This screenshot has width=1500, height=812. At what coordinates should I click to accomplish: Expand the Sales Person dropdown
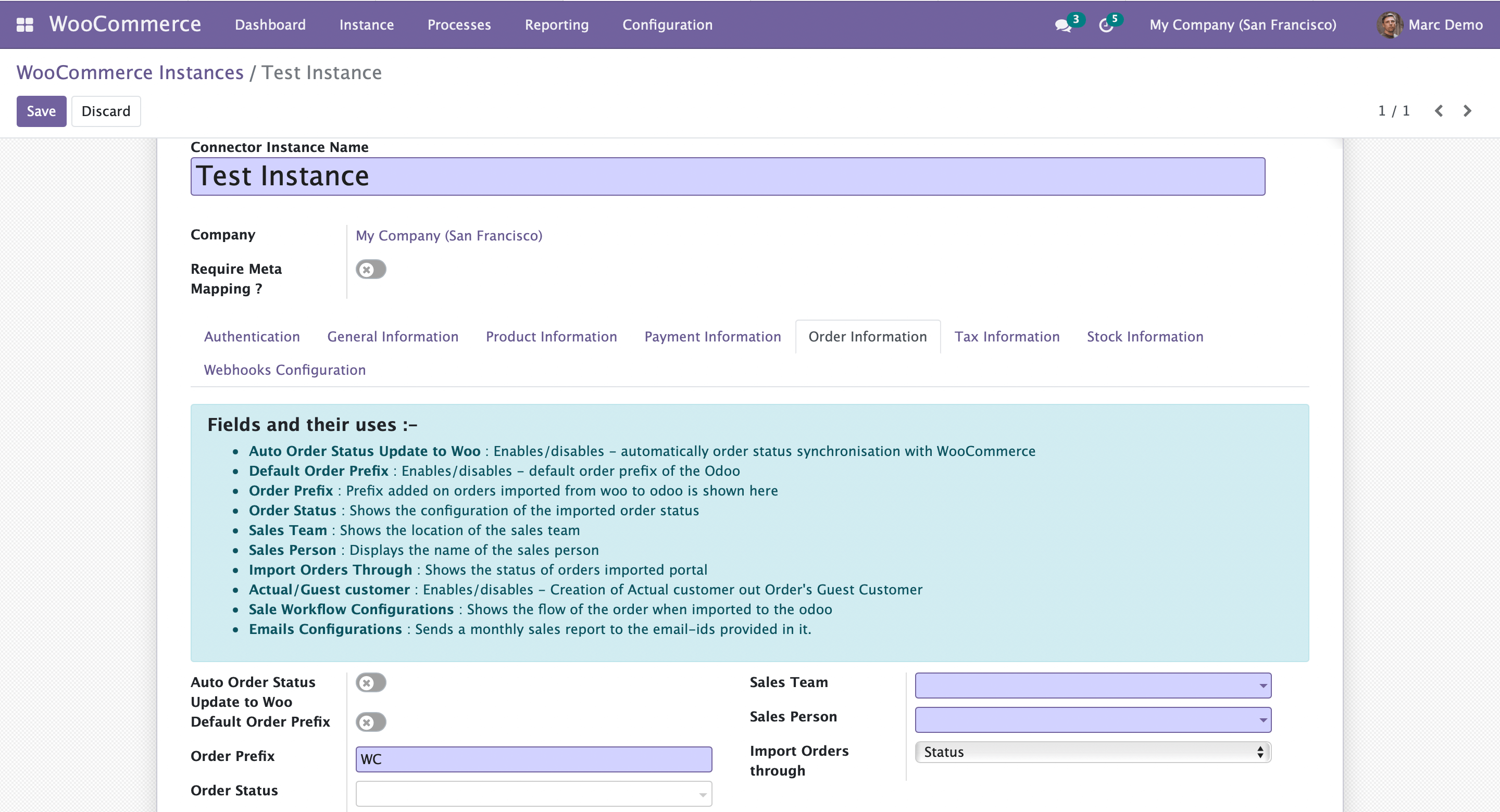click(1092, 719)
